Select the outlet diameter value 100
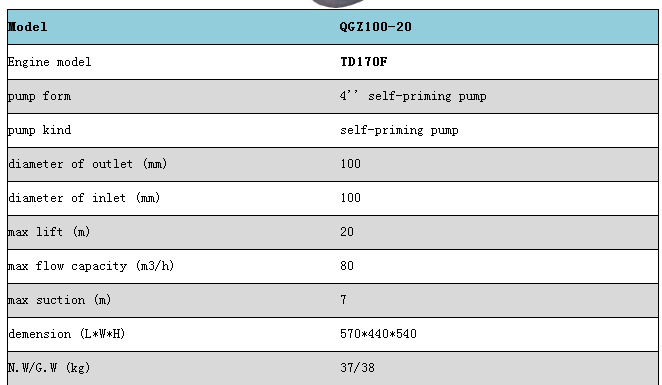This screenshot has height=385, width=662. [350, 164]
